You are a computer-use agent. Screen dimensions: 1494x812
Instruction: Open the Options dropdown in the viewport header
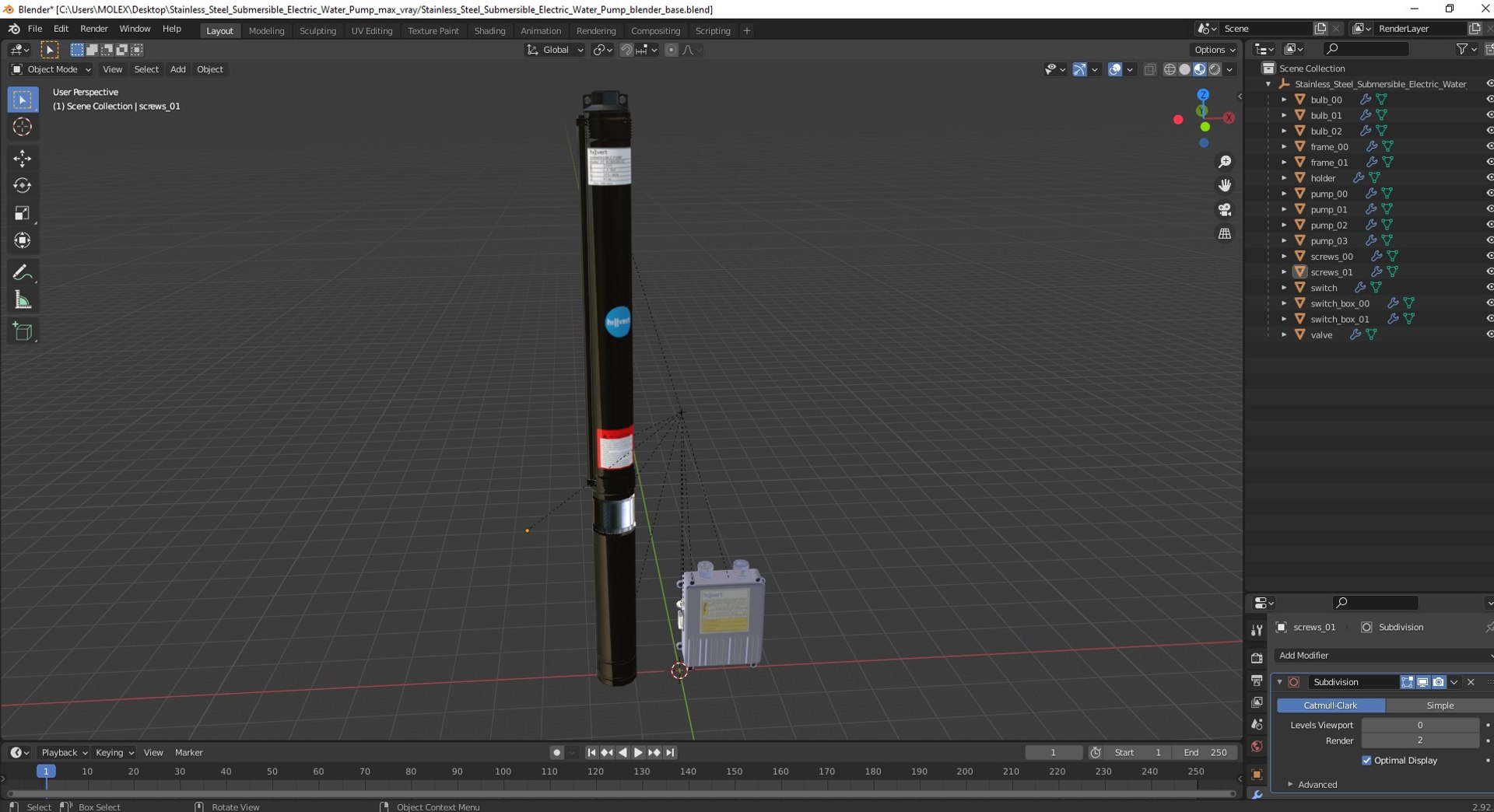(x=1215, y=50)
